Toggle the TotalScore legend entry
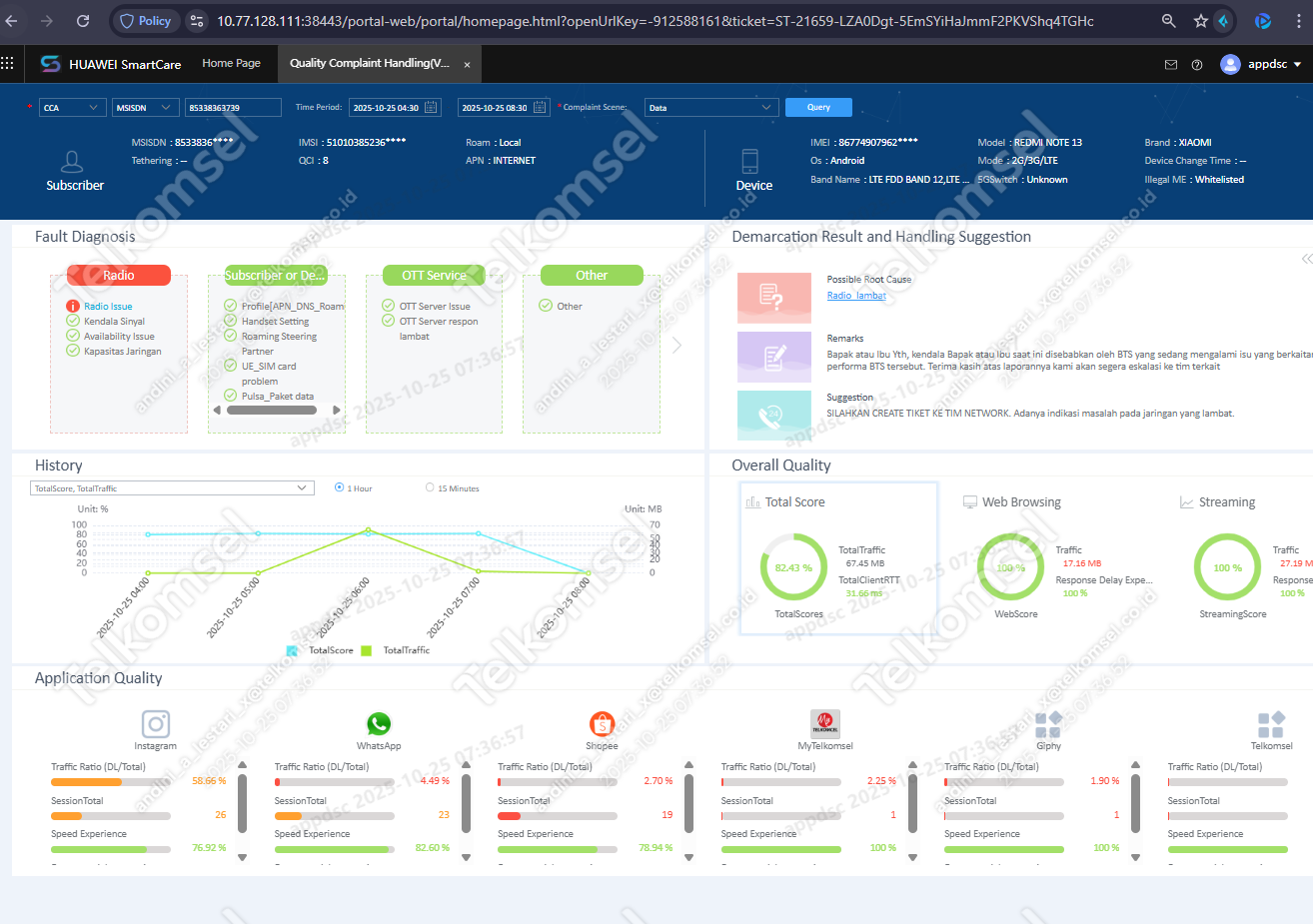 tap(321, 650)
